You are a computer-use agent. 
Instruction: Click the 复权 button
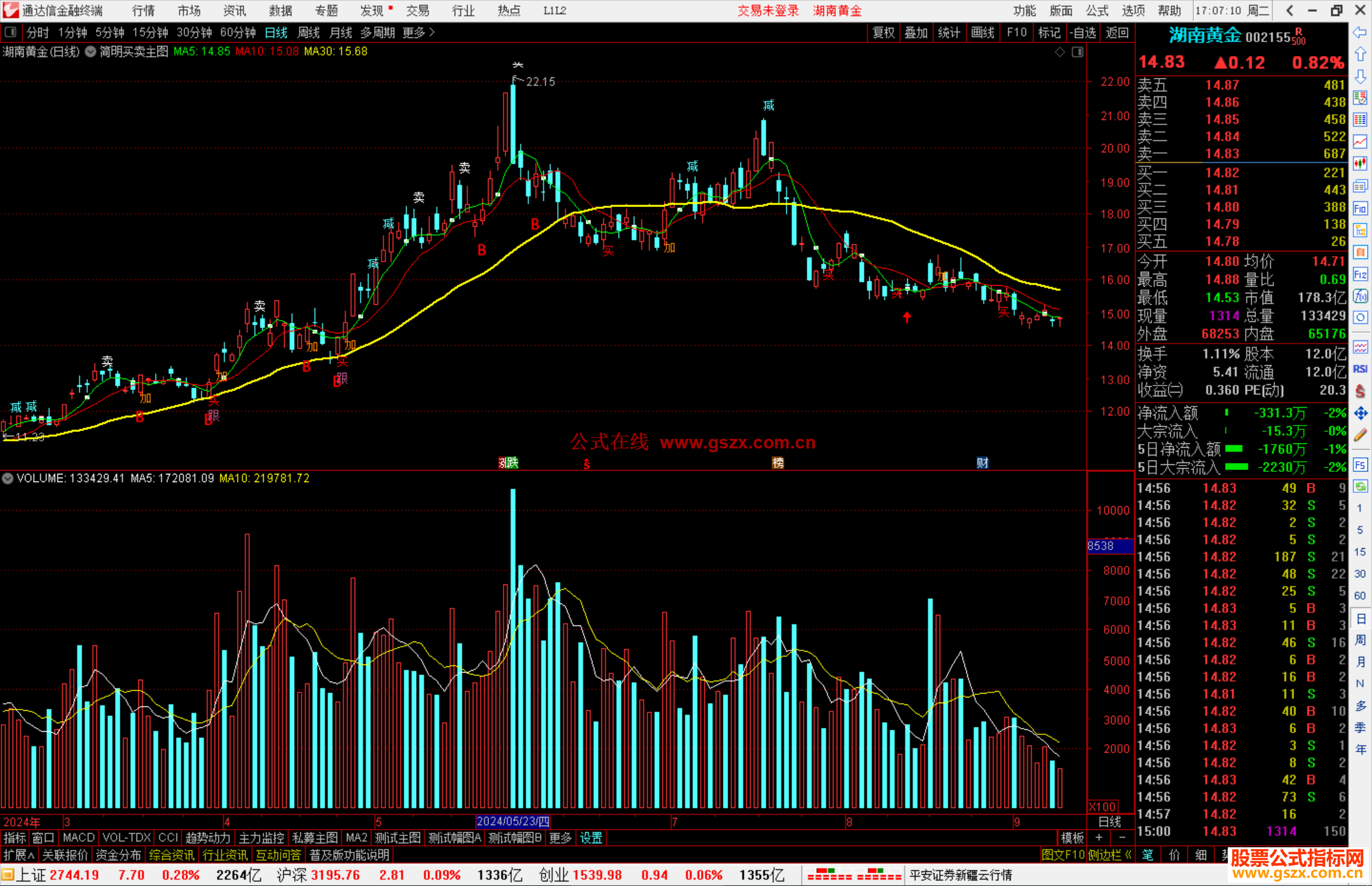click(x=883, y=32)
